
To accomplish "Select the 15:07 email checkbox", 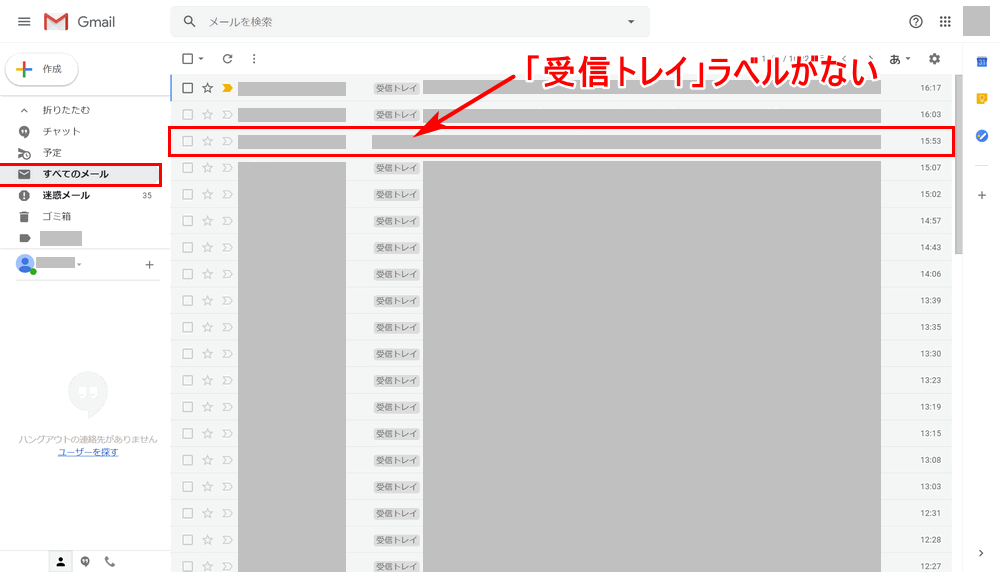I will 188,168.
